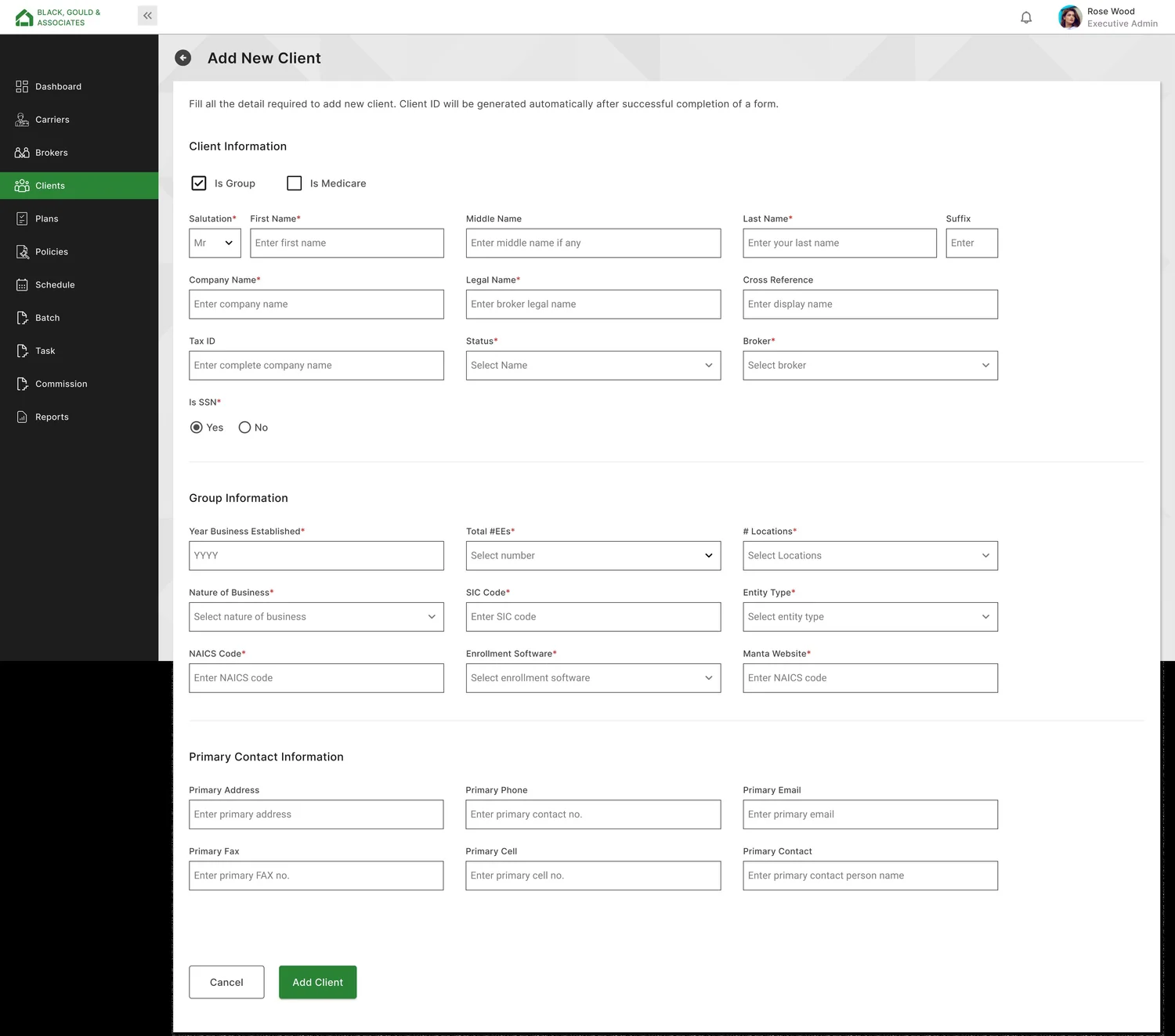Click the Plans document icon in the sidebar
This screenshot has height=1036, width=1175.
[x=22, y=218]
